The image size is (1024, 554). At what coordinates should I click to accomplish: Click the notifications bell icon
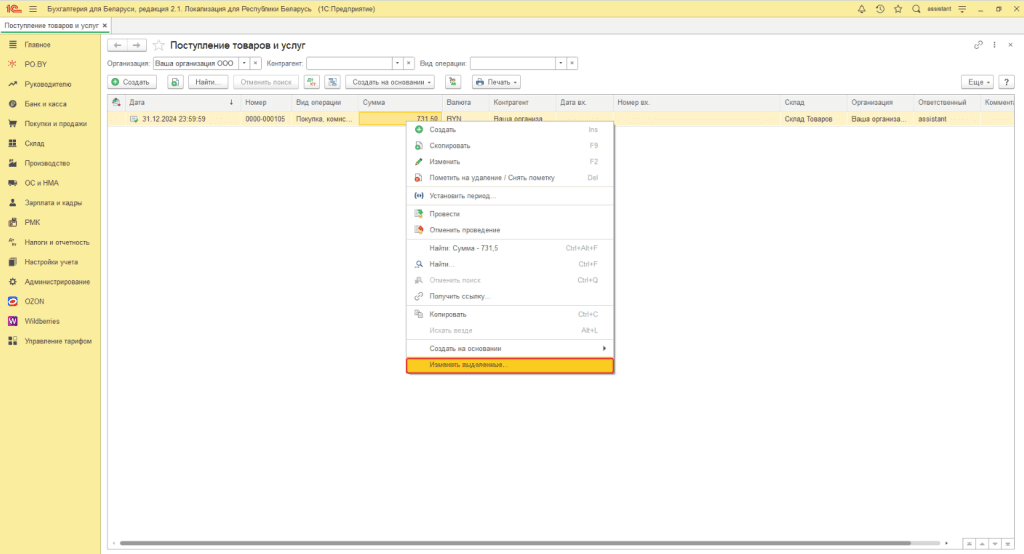[862, 9]
